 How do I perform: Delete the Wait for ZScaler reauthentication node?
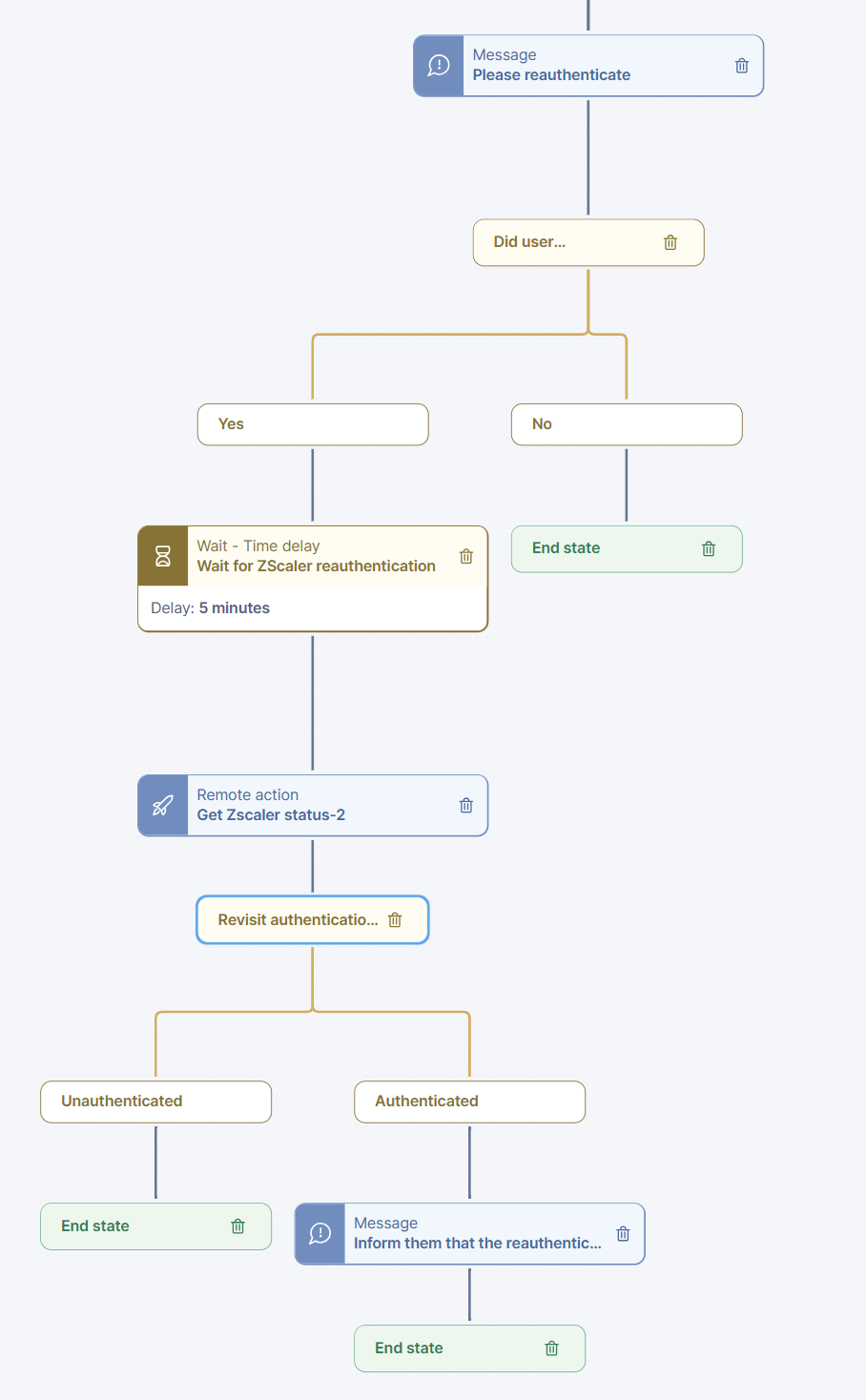(466, 556)
